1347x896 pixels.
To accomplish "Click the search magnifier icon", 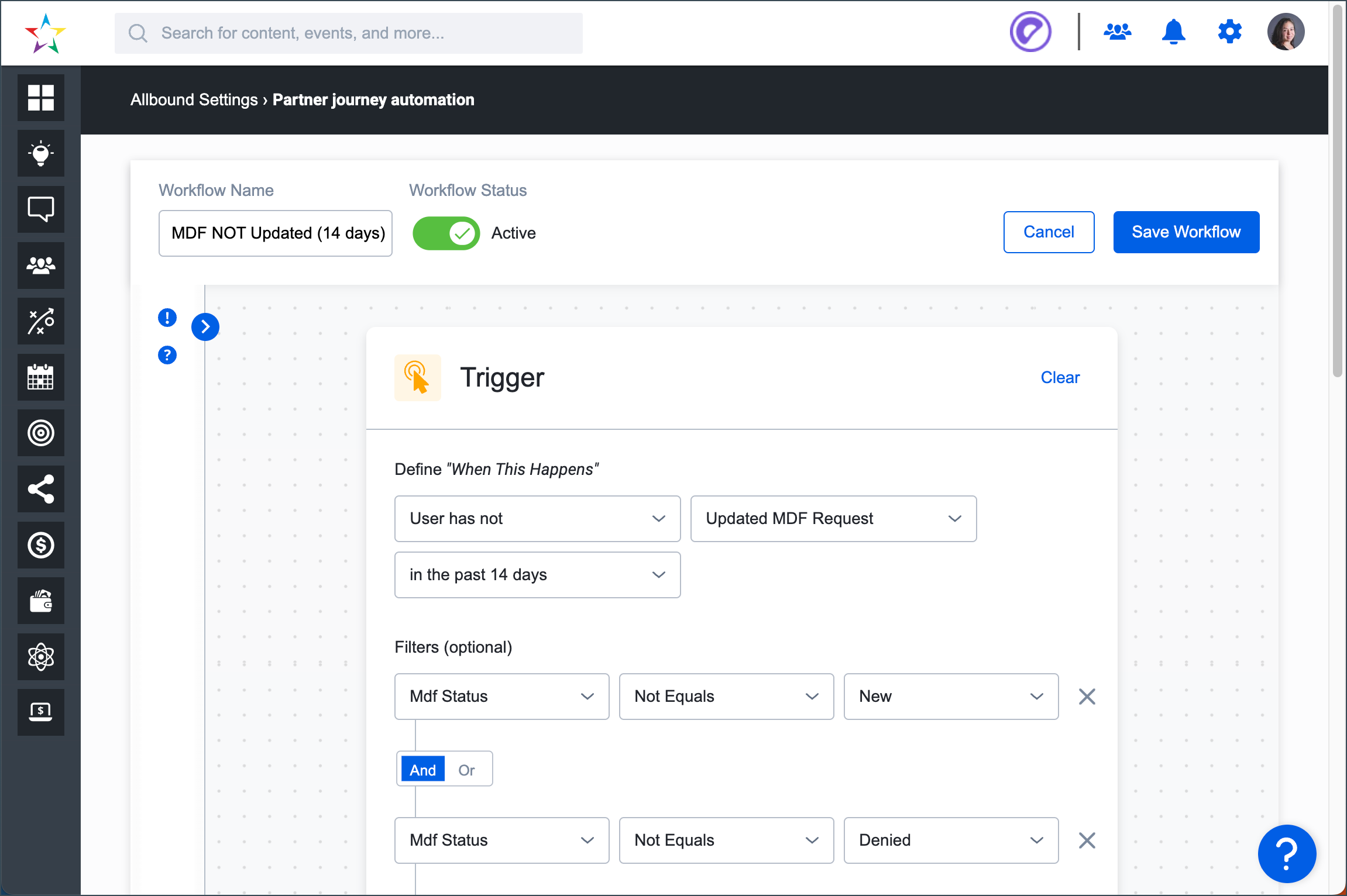I will pos(138,33).
